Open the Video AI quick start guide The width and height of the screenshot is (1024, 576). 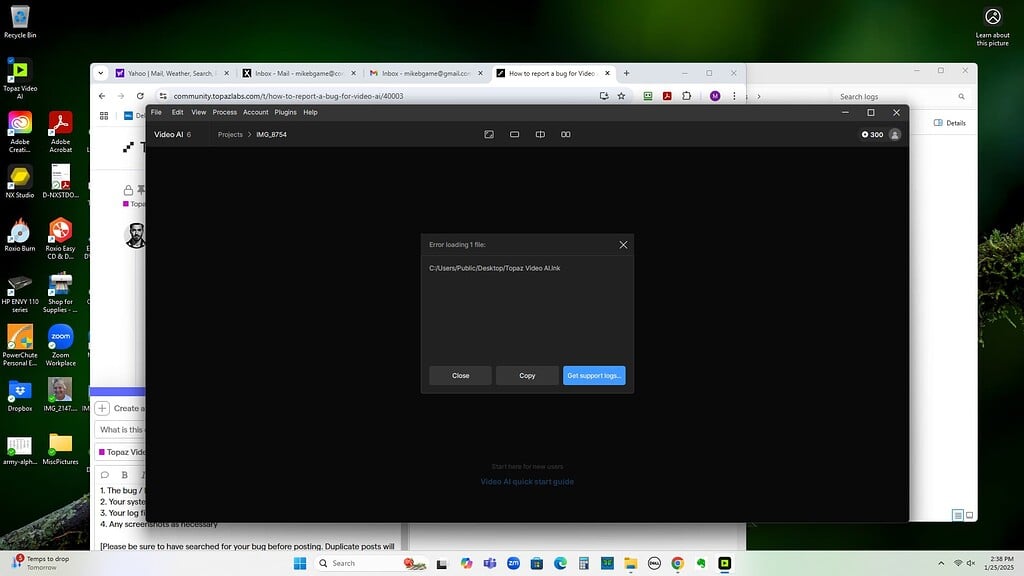point(527,481)
